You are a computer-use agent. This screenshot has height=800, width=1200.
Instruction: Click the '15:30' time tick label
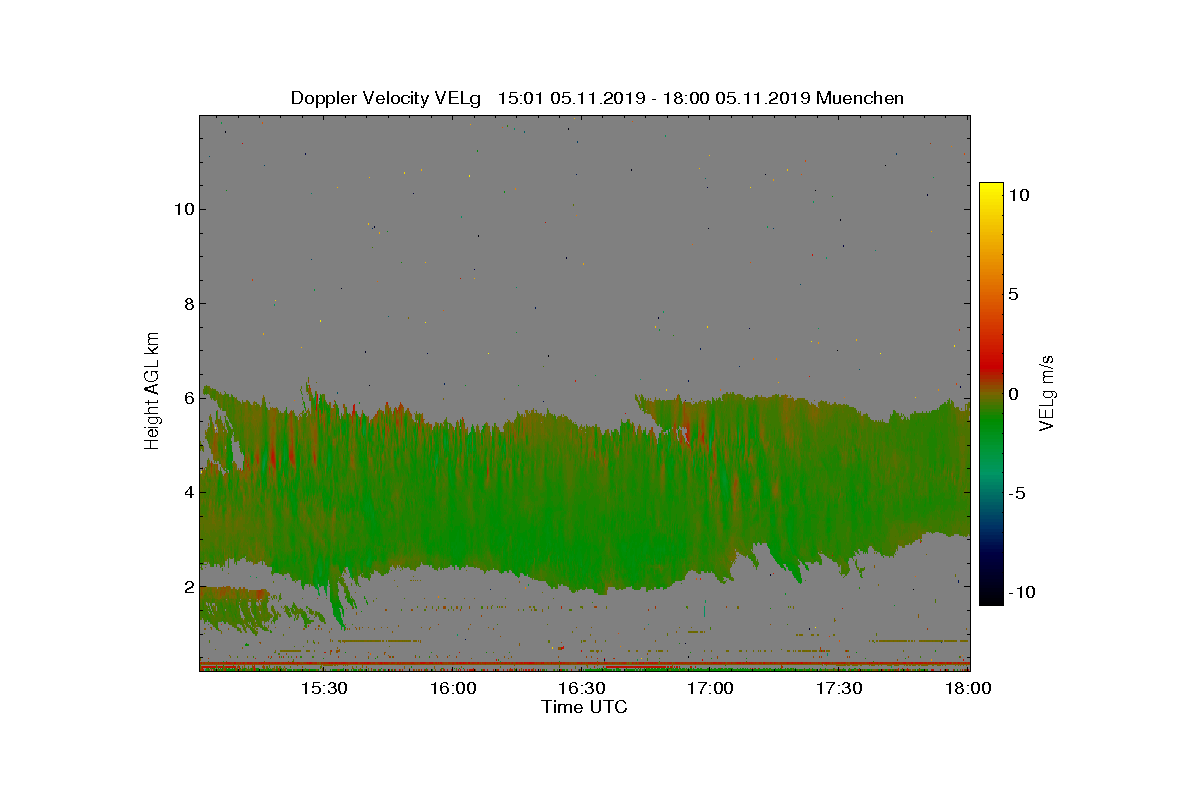[324, 688]
